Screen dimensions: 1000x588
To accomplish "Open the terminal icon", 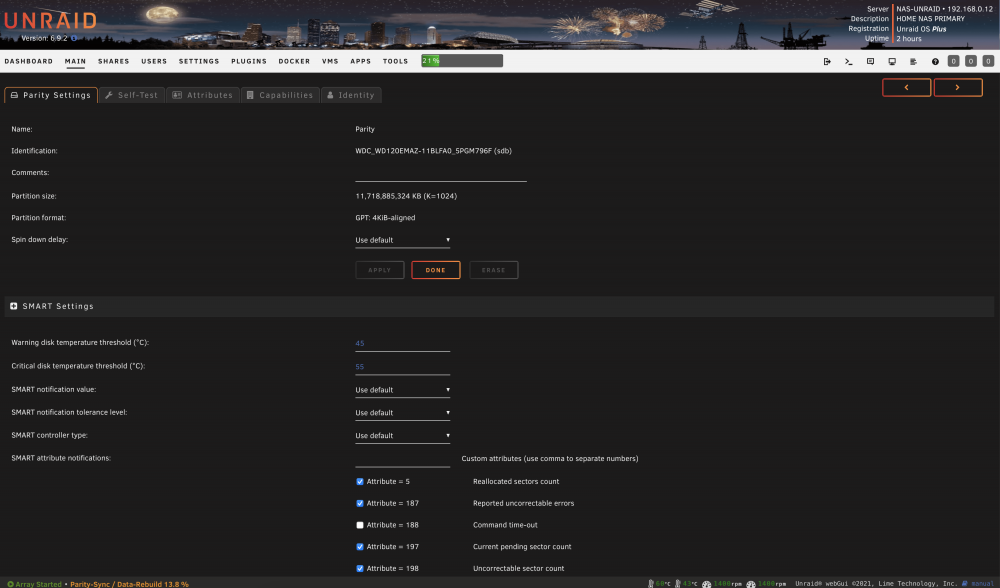I will (x=848, y=61).
